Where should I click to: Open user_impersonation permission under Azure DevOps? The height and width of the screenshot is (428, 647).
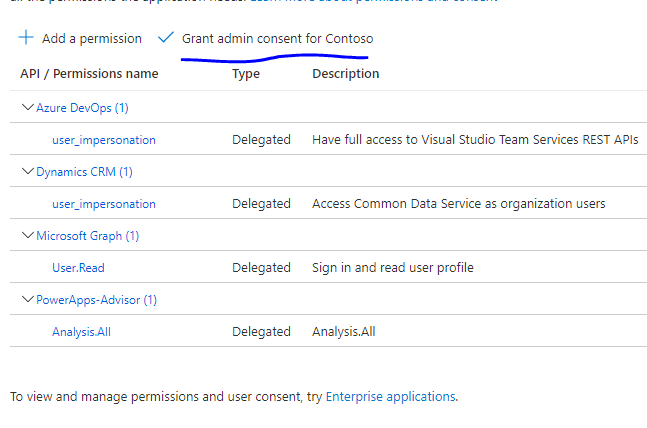tap(104, 140)
